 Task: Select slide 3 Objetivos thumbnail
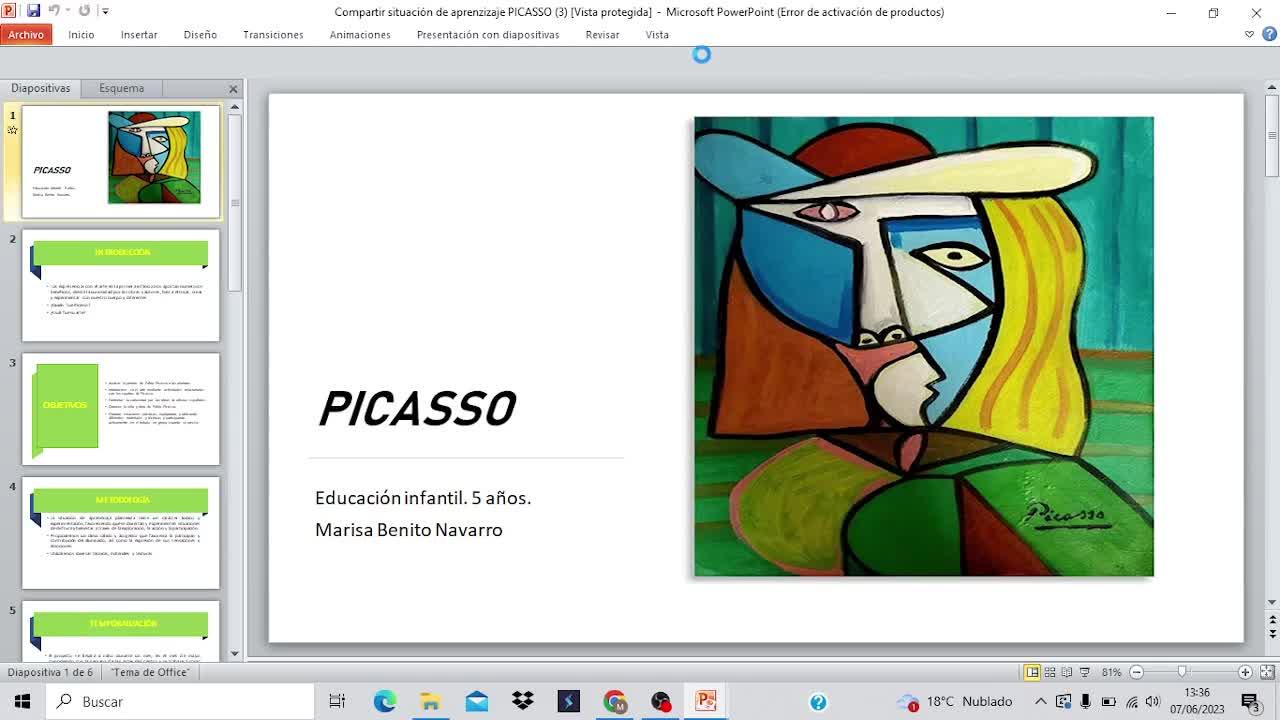coord(121,409)
